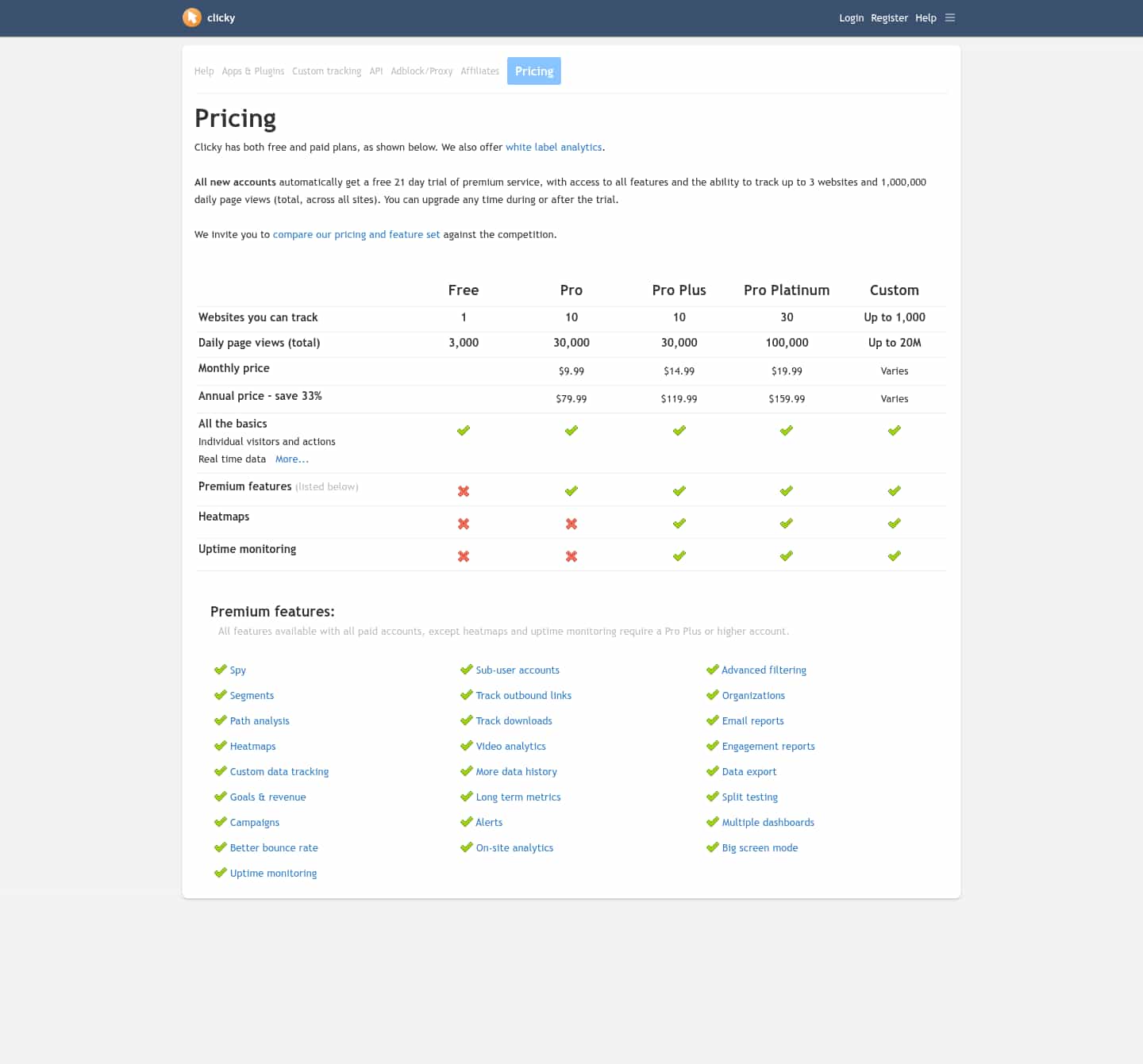Click the green checkmark next to Big screen mode
Screen dimensions: 1143x1064
(712, 847)
